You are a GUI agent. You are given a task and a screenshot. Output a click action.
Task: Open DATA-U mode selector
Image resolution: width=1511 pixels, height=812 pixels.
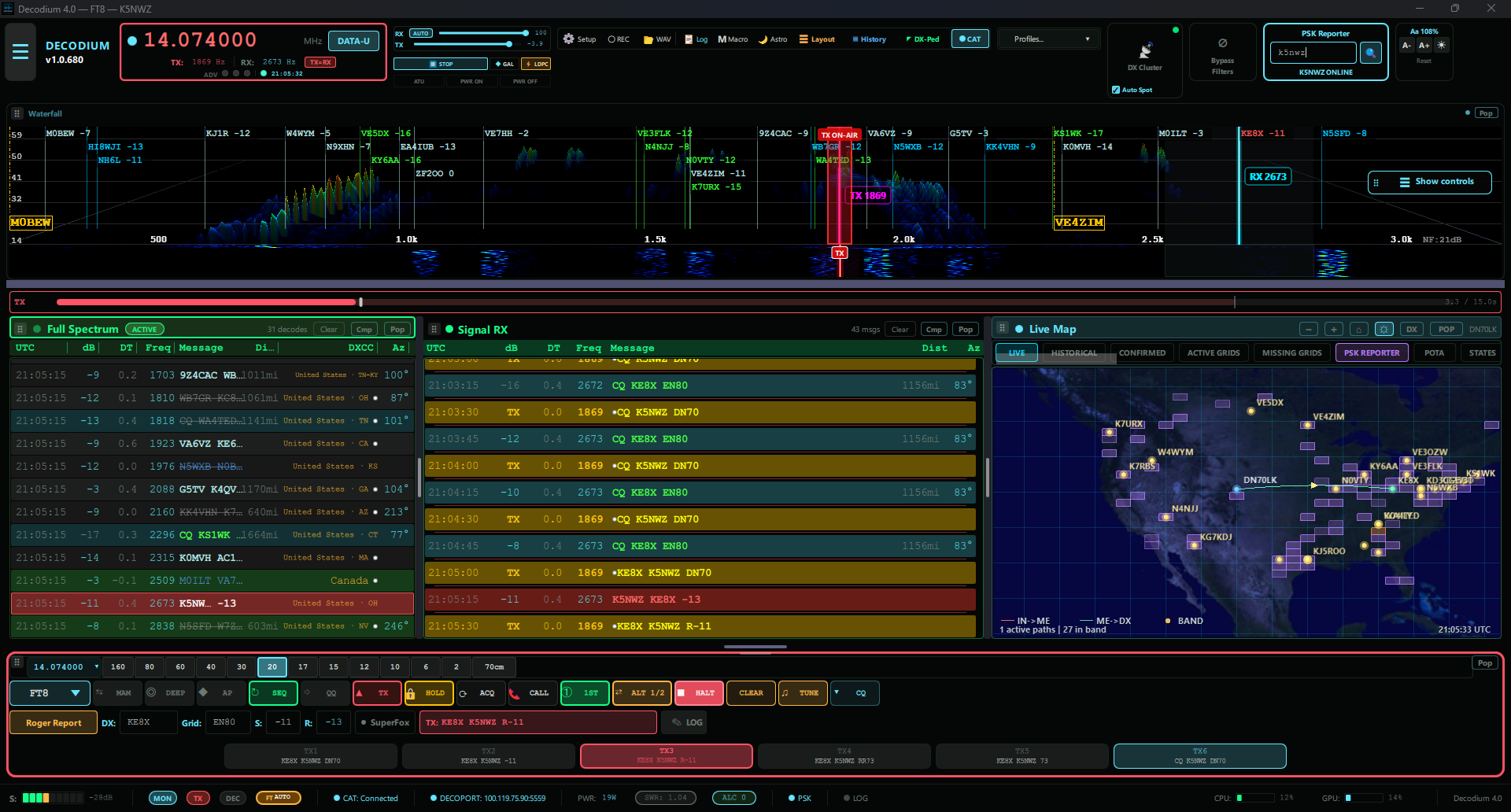[x=353, y=41]
